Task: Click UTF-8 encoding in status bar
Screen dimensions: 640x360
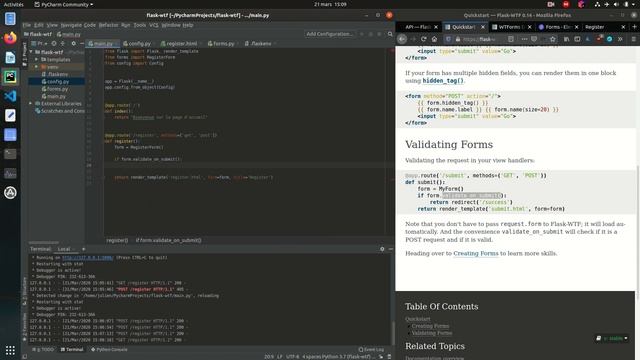Action: click(292, 357)
